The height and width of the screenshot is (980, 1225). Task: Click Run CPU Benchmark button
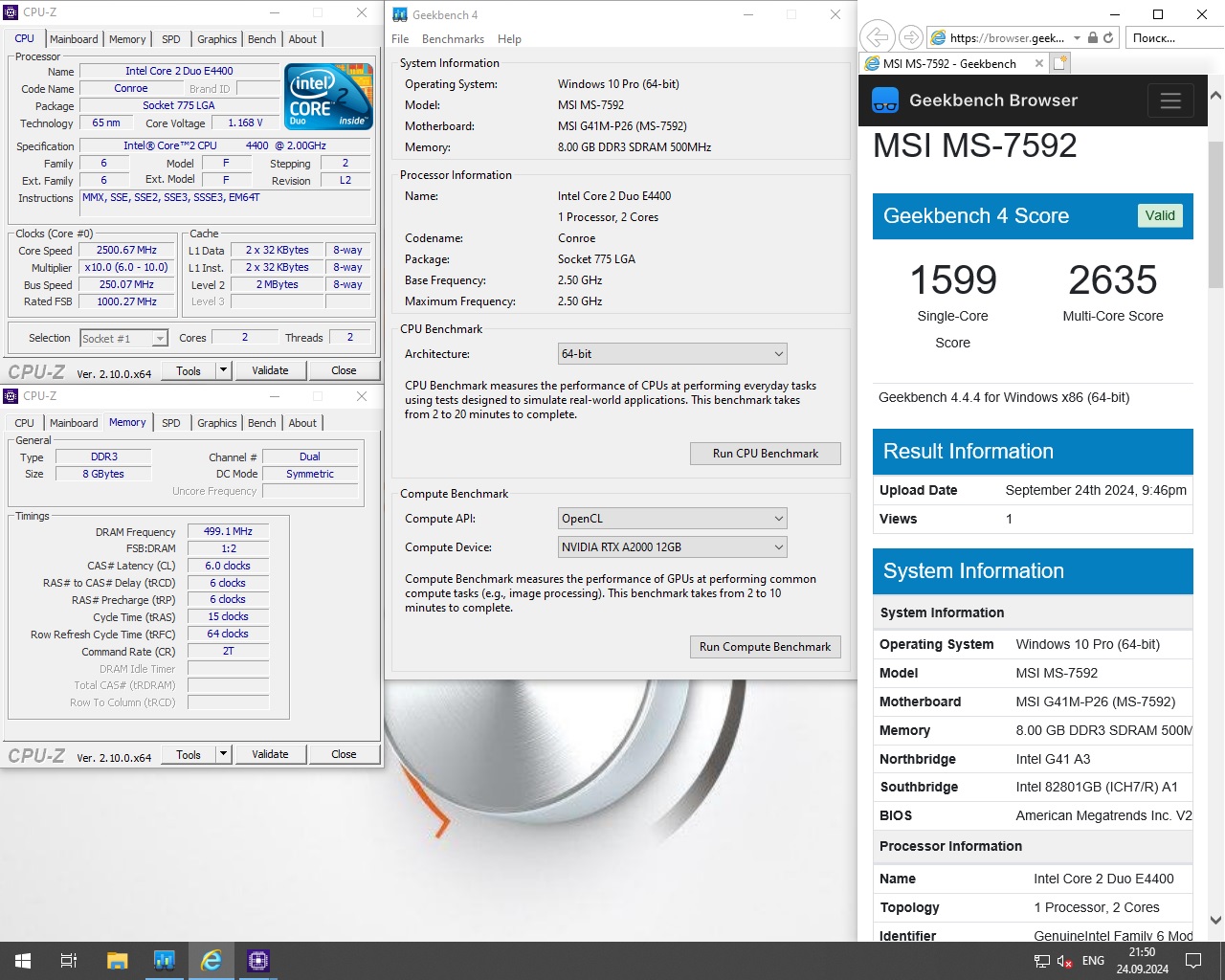click(x=766, y=454)
